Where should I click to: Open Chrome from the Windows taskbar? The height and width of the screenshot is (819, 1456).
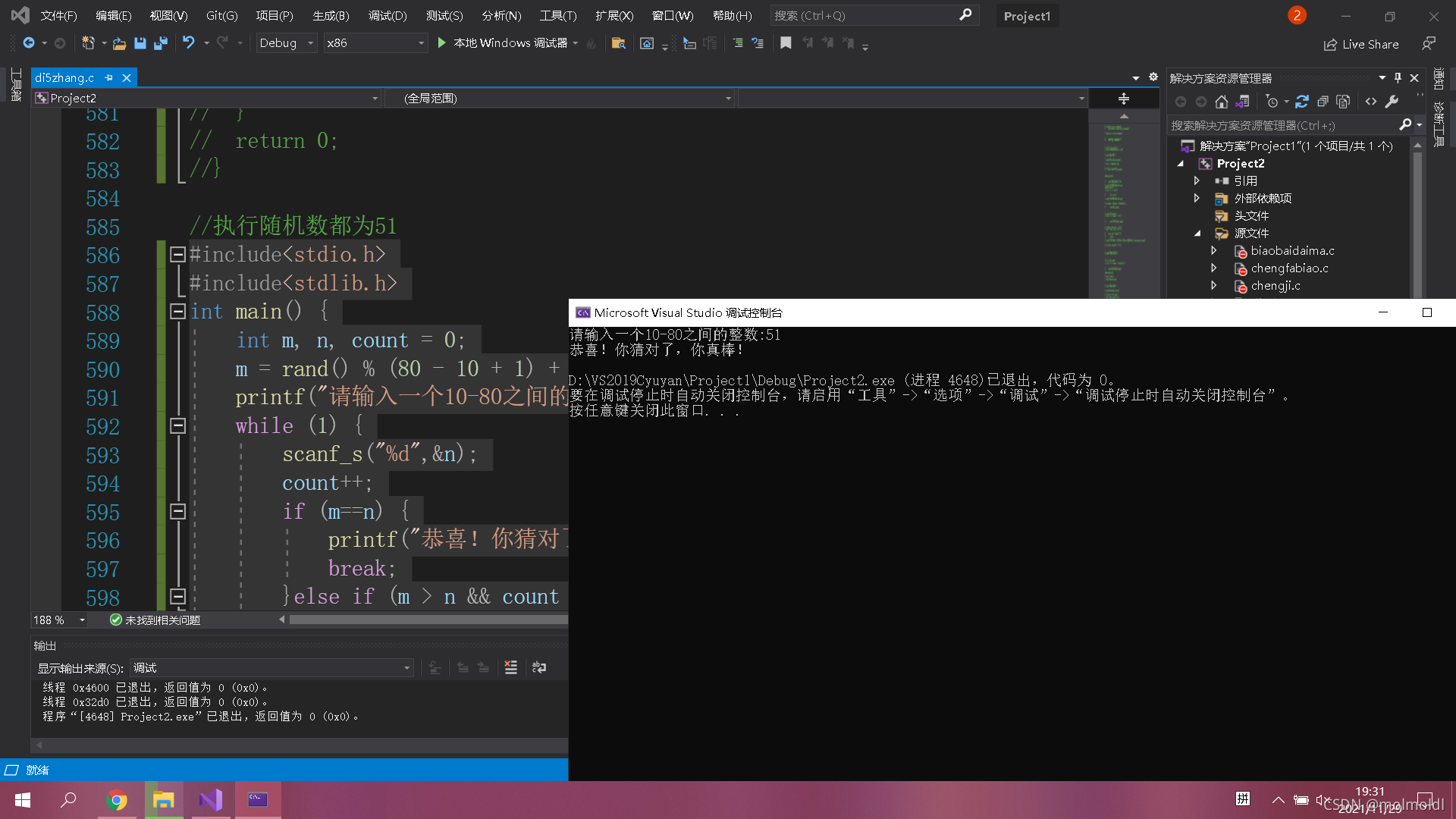tap(117, 800)
